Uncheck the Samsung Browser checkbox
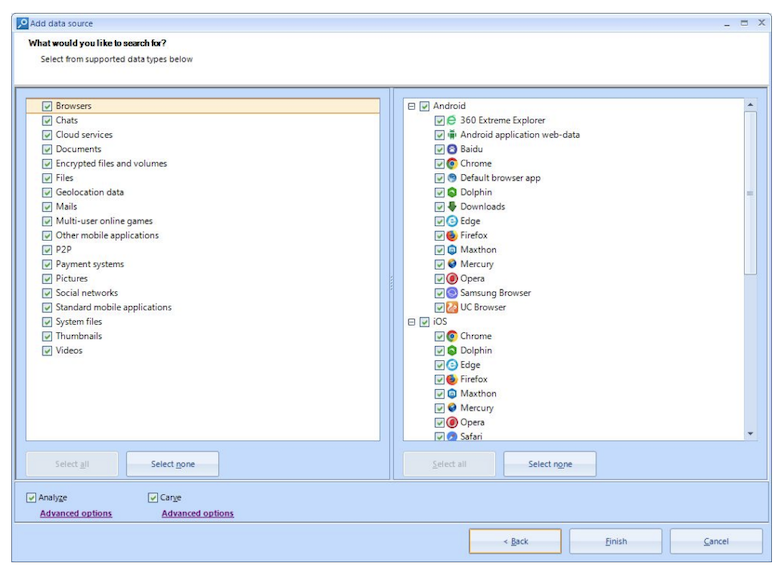Viewport: 780px width, 576px height. (x=439, y=293)
